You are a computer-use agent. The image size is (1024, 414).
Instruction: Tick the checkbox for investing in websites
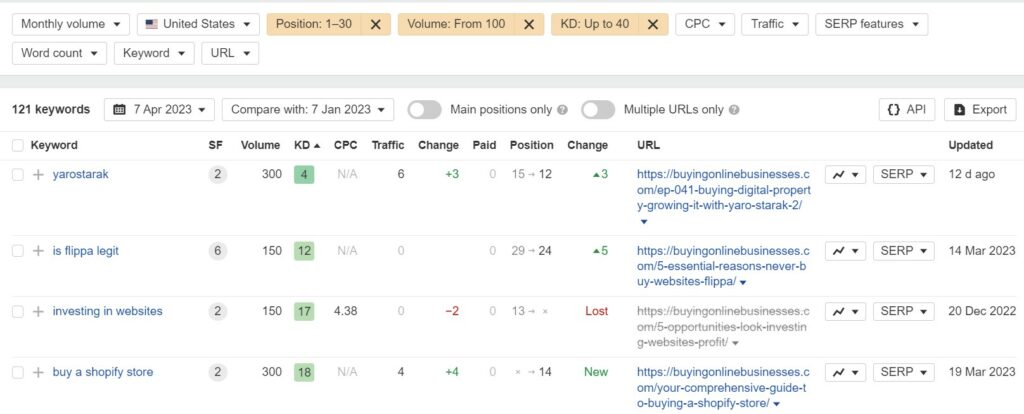tap(18, 311)
